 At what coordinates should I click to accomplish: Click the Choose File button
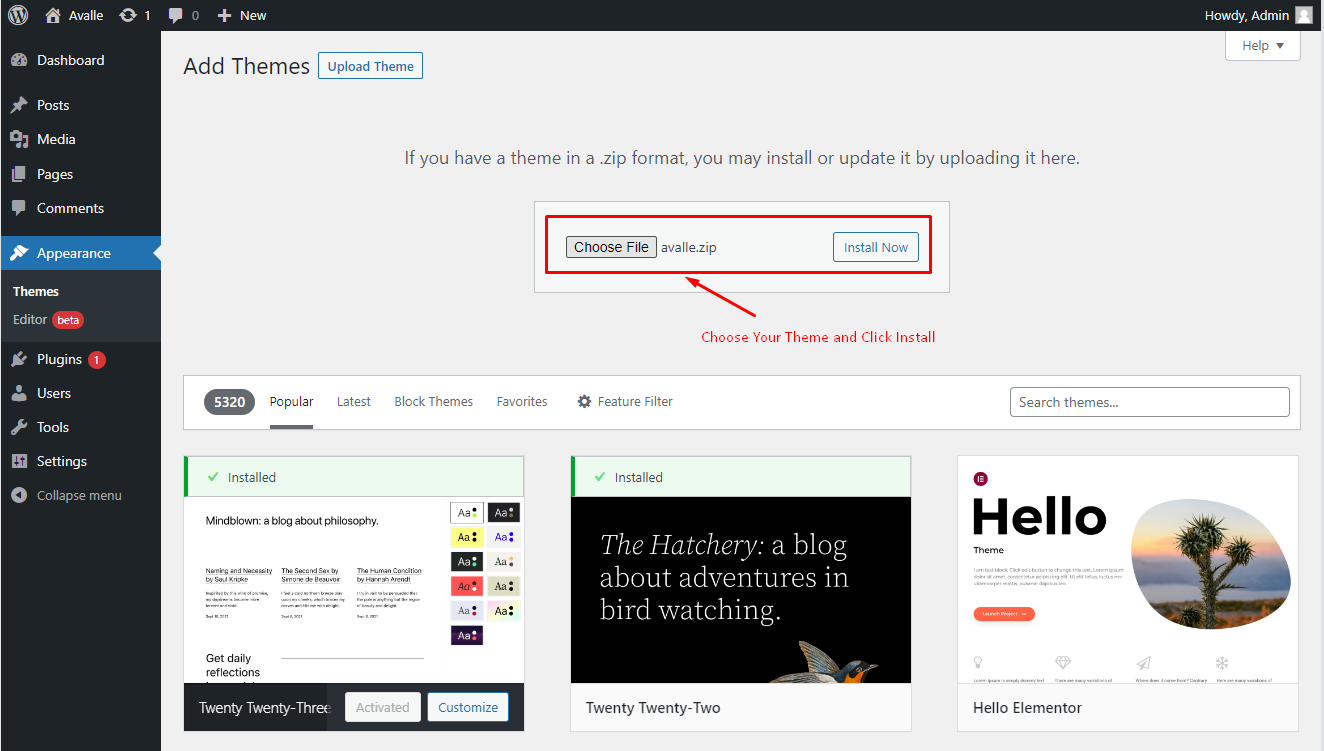click(611, 247)
